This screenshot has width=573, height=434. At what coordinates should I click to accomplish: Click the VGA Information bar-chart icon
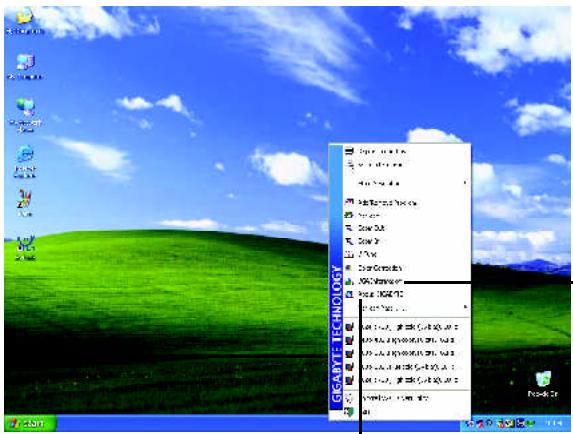click(349, 281)
